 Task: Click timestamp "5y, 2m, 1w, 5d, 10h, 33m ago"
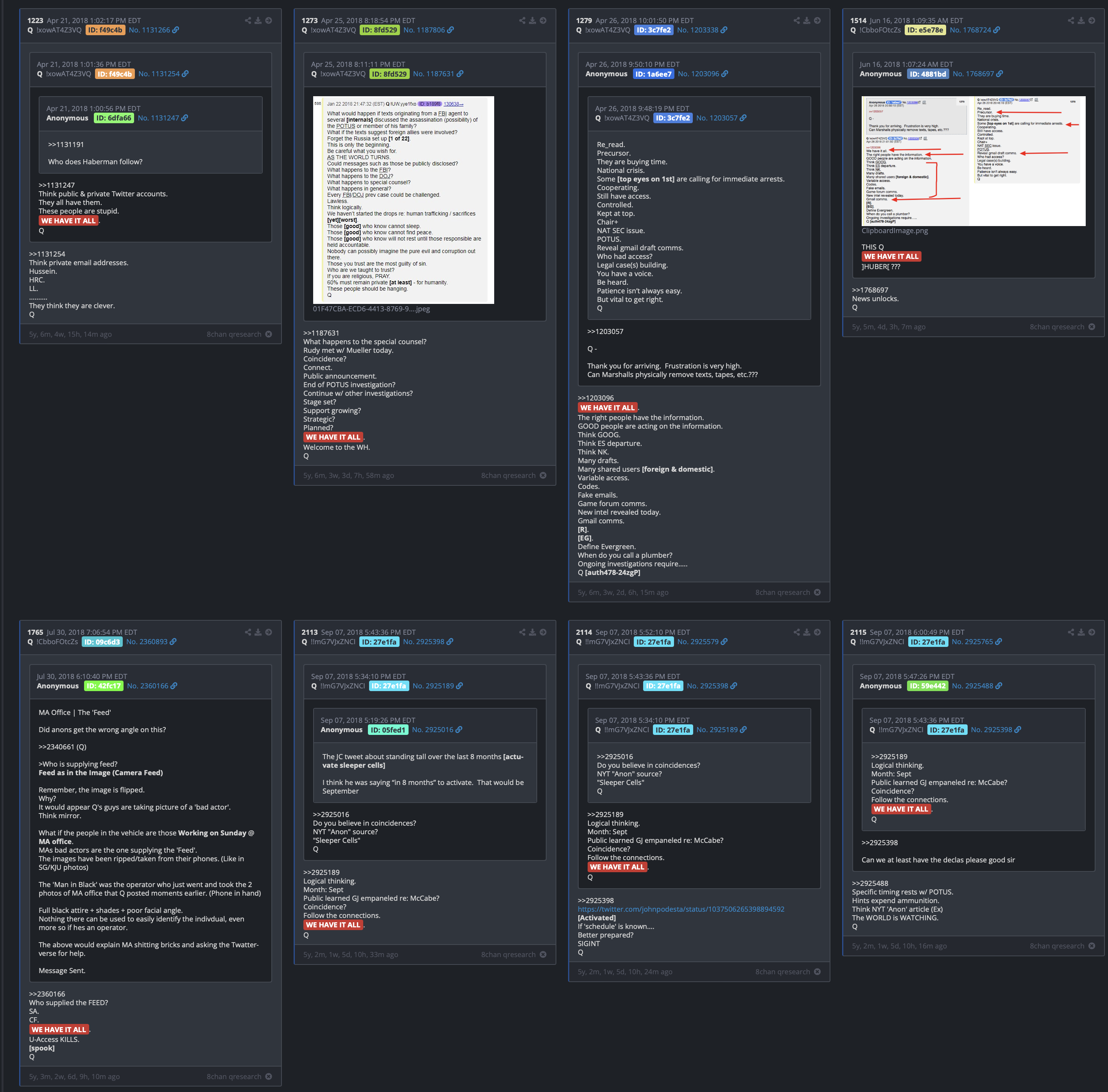351,954
